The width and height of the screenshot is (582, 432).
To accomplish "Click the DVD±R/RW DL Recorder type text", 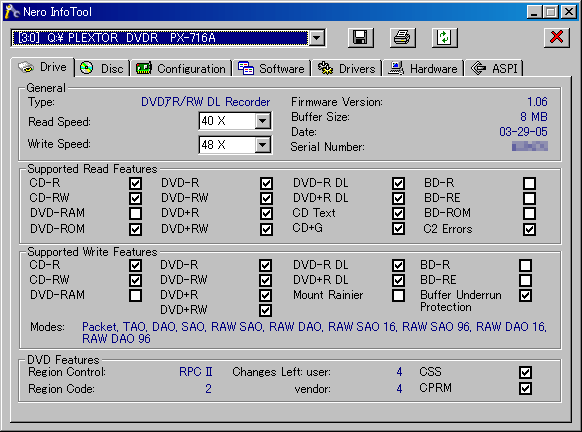I will [206, 102].
